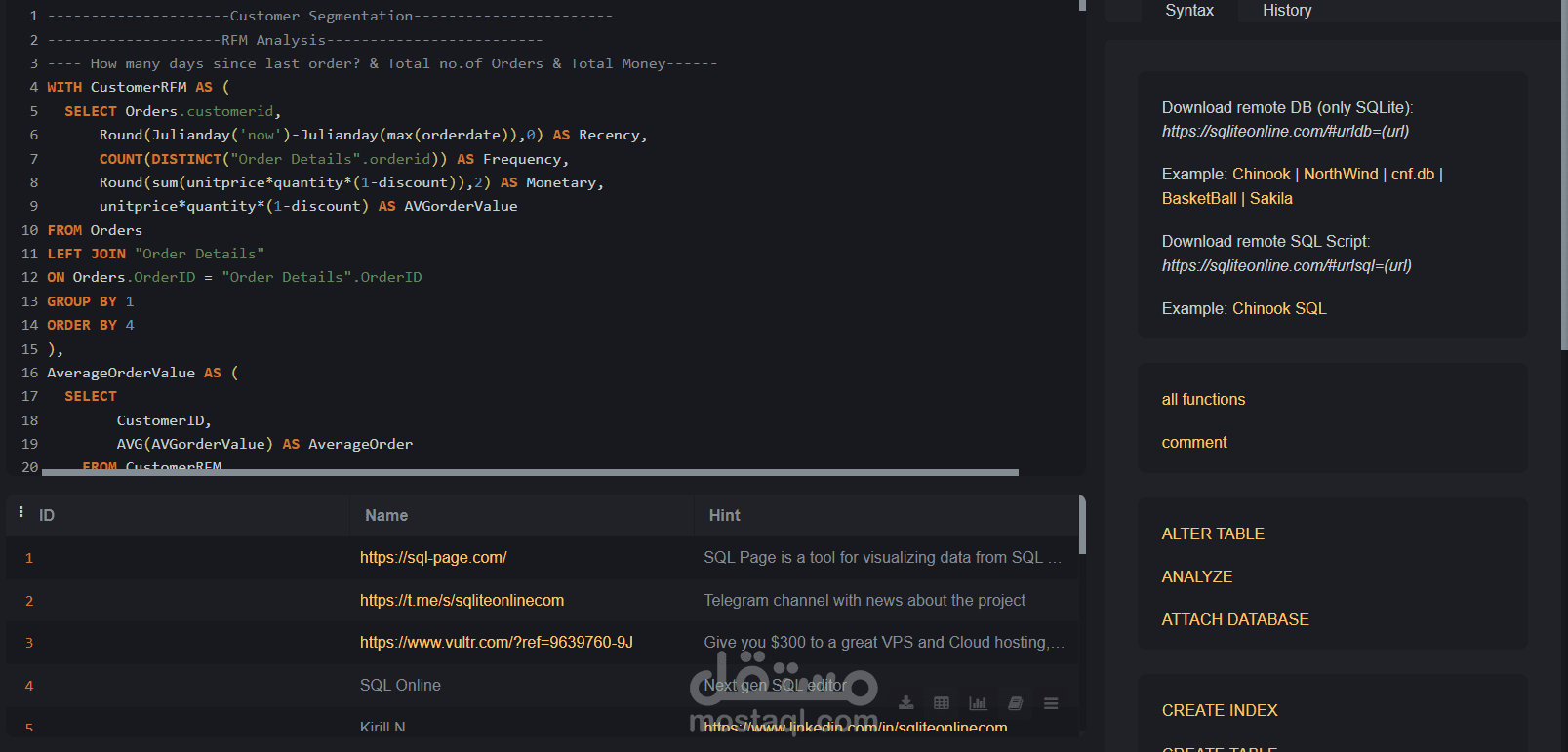The image size is (1568, 752).
Task: Open the https://sql-page.com/ link
Action: tap(433, 557)
